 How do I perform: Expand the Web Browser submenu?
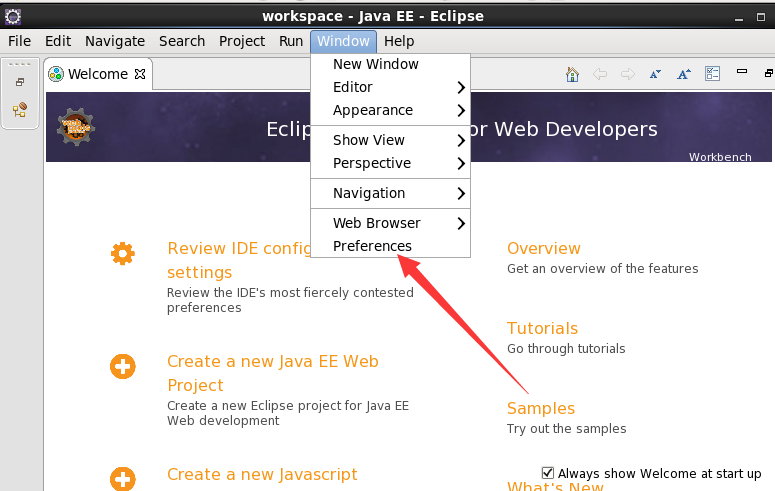tap(390, 223)
